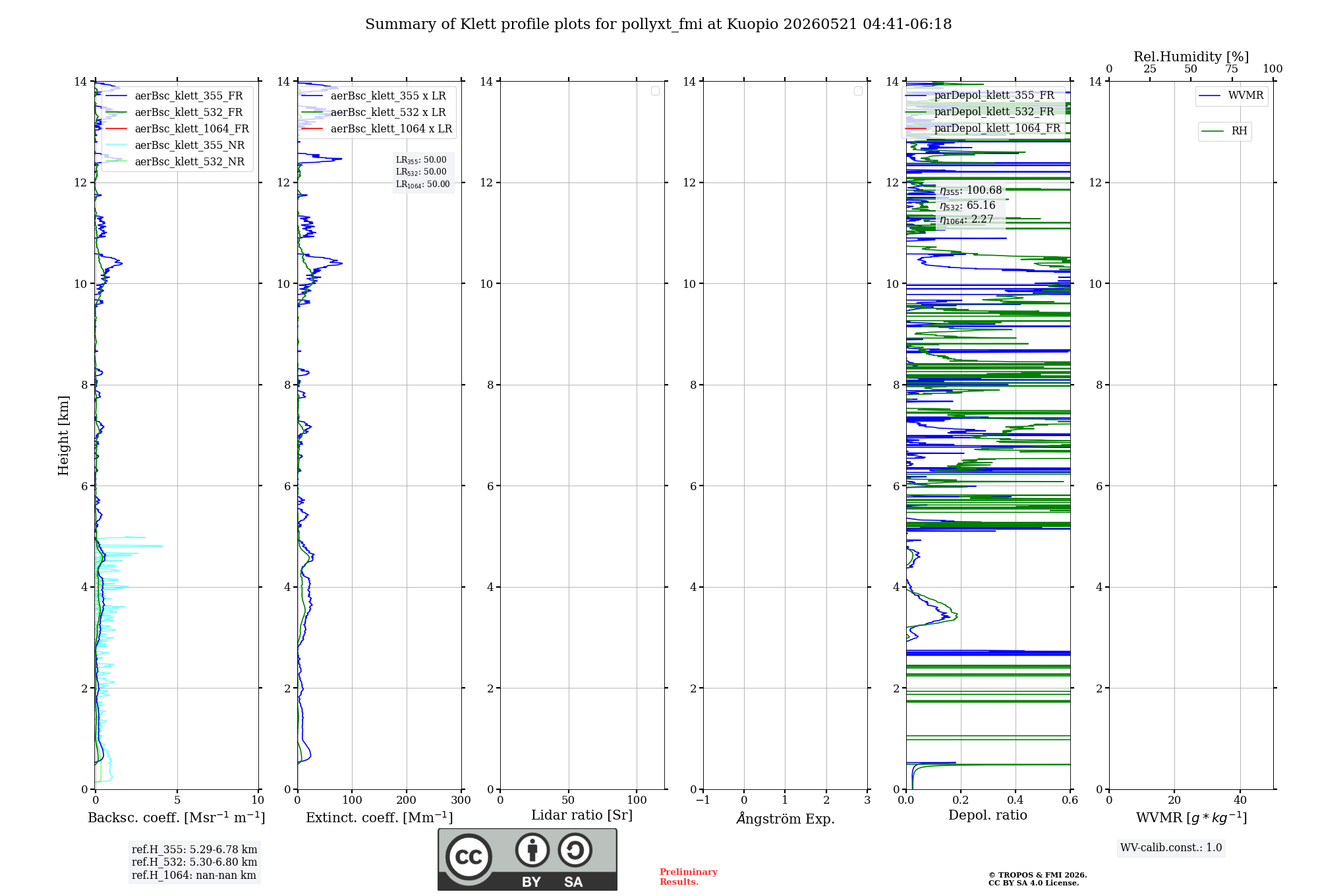Click the SA share-alike circular arrow icon
This screenshot has width=1318, height=896.
[x=575, y=850]
